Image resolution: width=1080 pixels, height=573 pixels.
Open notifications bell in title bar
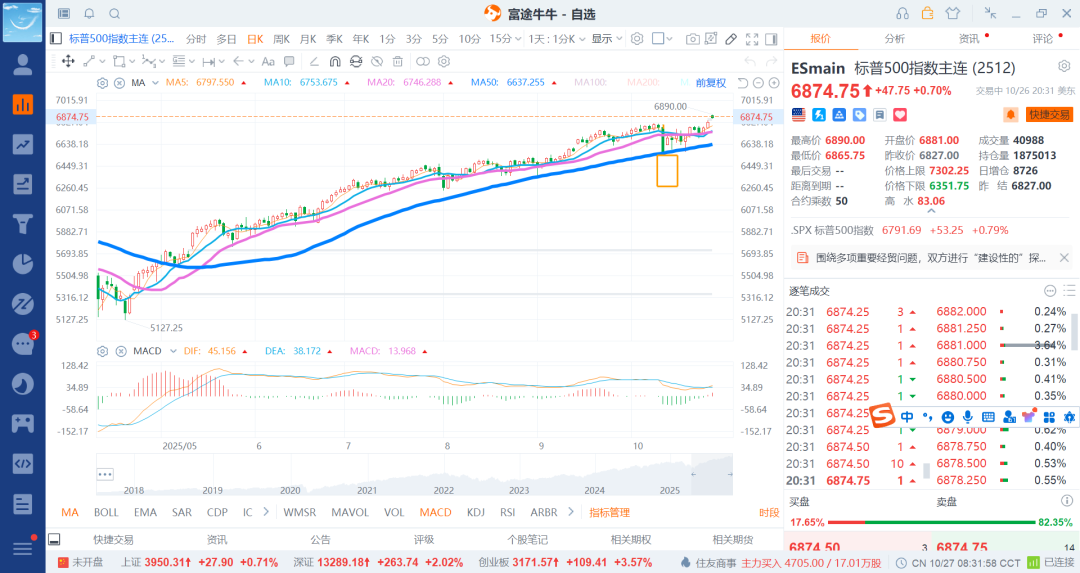(90, 14)
